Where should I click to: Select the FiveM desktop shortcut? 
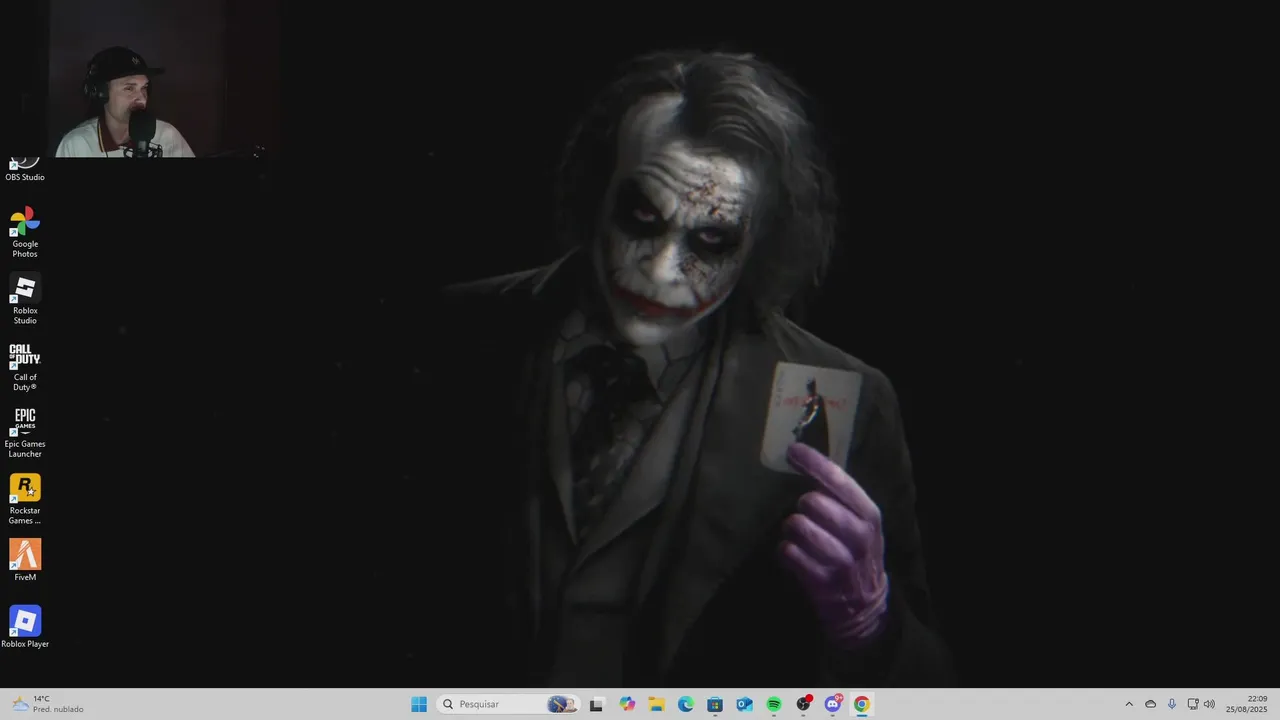(x=25, y=561)
